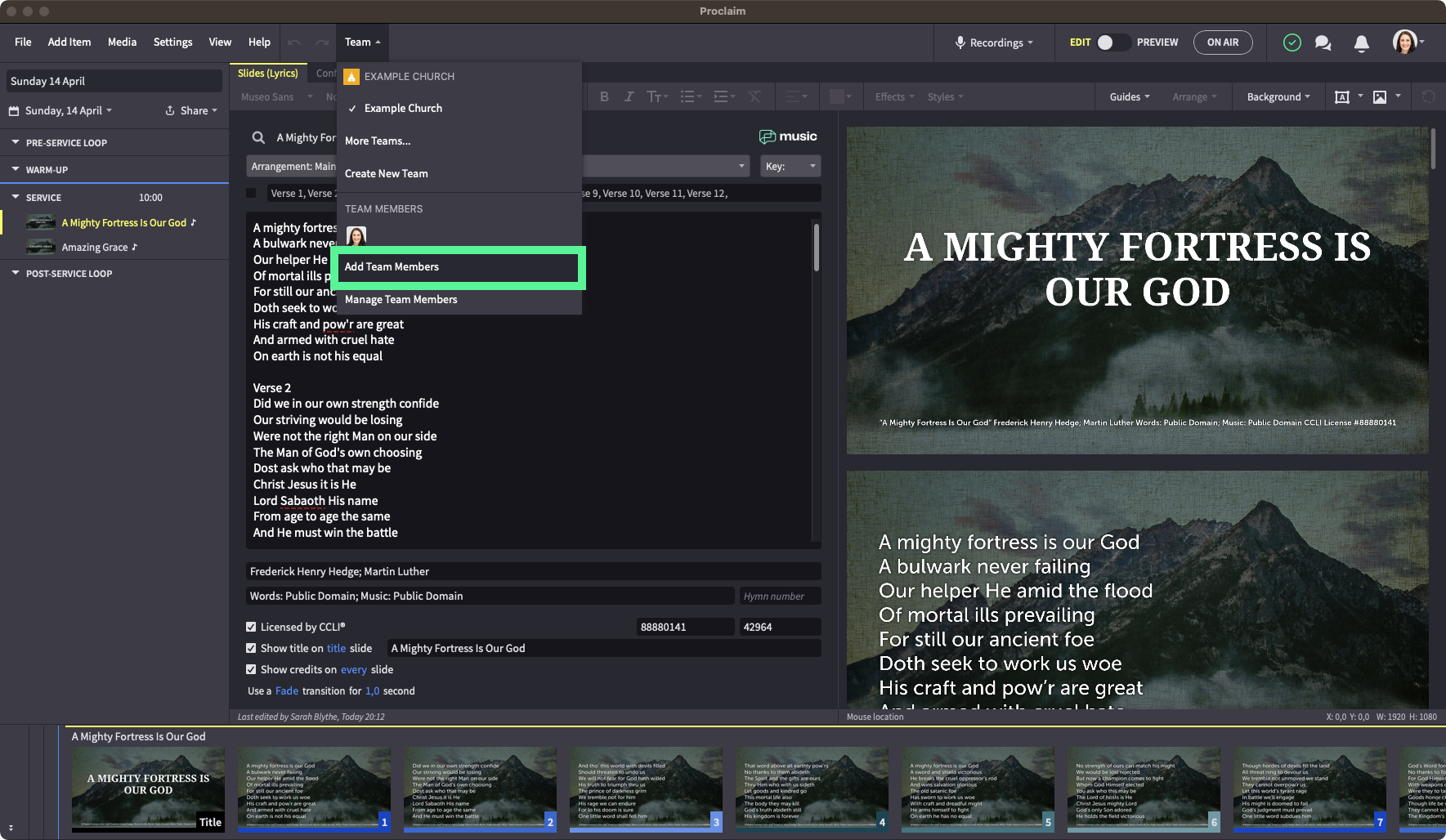Click the Faithlife music logo
Screen dimensions: 1446x840
click(788, 136)
